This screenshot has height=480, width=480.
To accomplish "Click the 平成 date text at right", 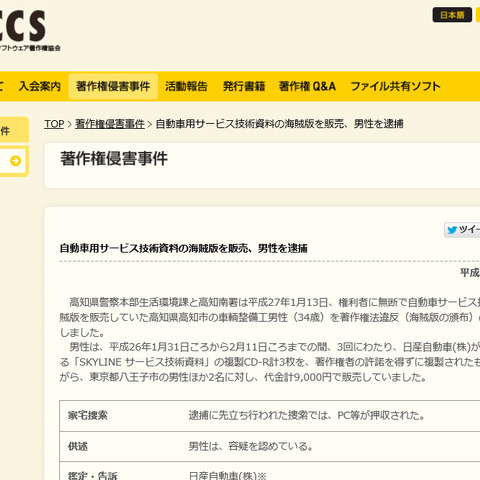I will pos(470,273).
